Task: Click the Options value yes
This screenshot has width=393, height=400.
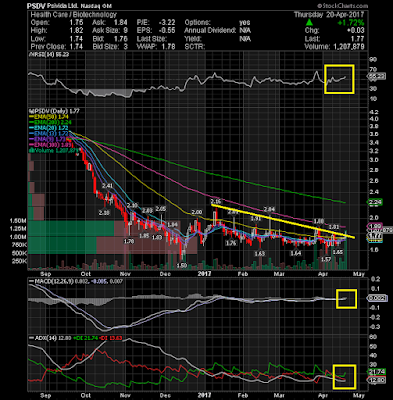Action: (245, 23)
